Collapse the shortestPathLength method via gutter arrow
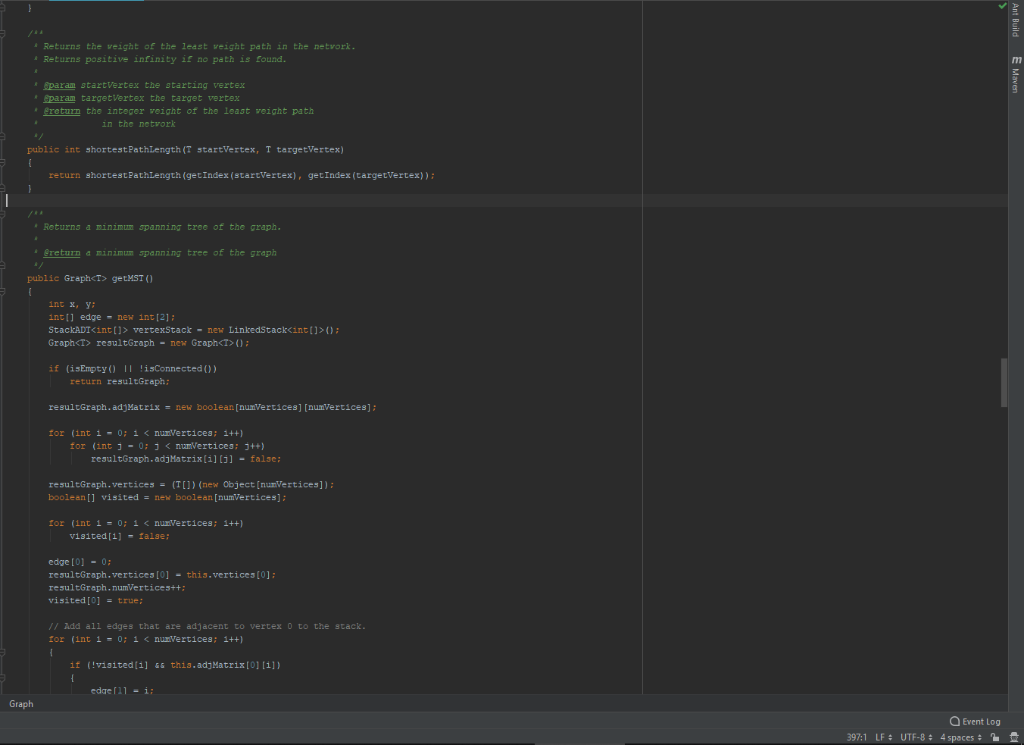The width and height of the screenshot is (1024, 745). 3,161
